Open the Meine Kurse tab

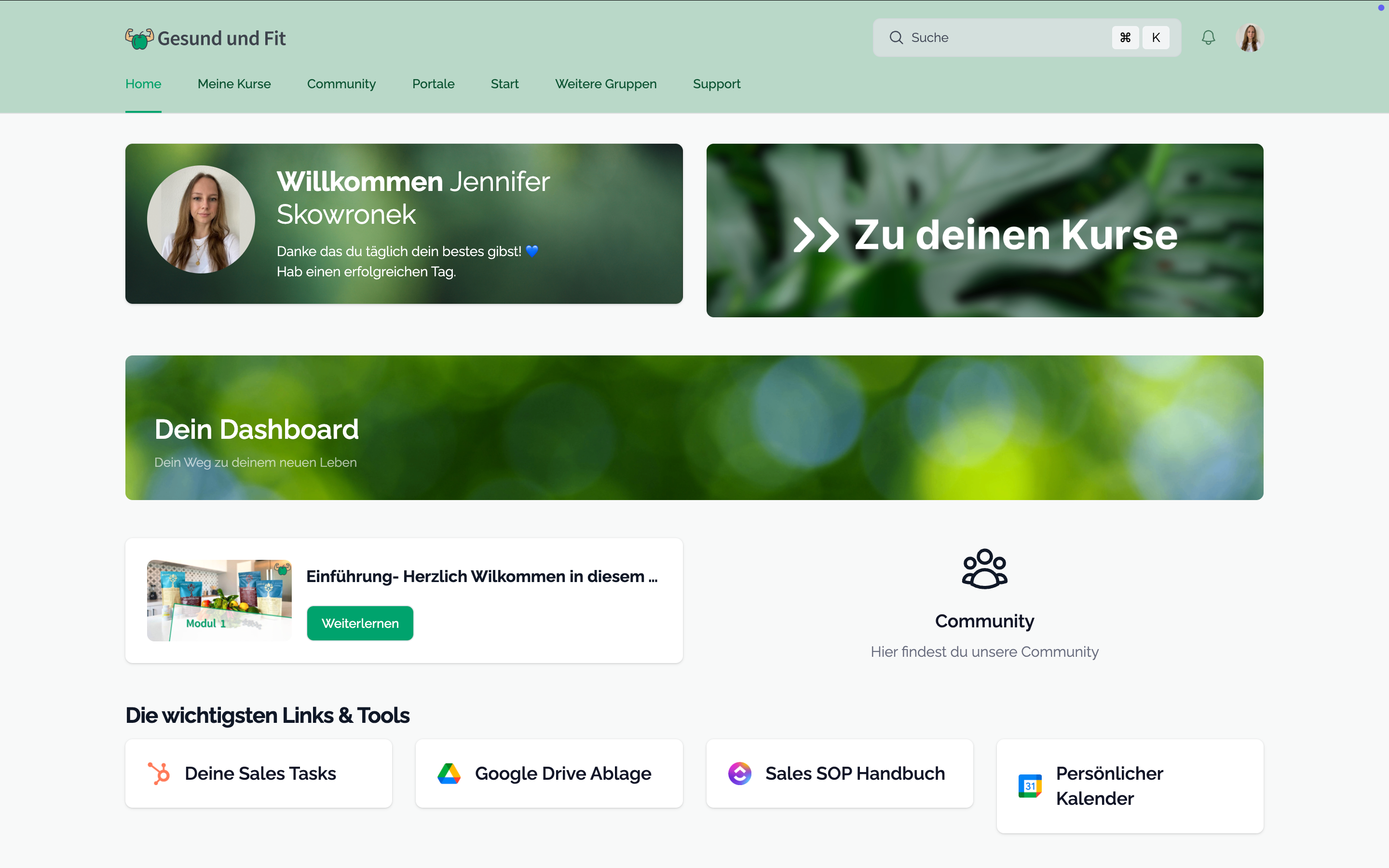234,84
